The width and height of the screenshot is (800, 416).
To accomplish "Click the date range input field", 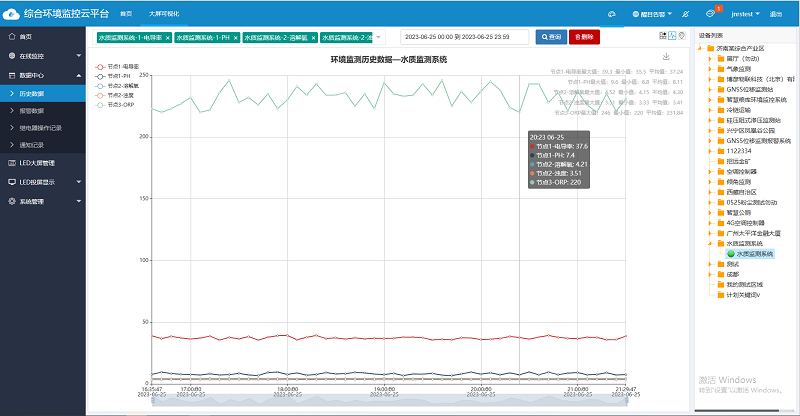I will coord(468,37).
